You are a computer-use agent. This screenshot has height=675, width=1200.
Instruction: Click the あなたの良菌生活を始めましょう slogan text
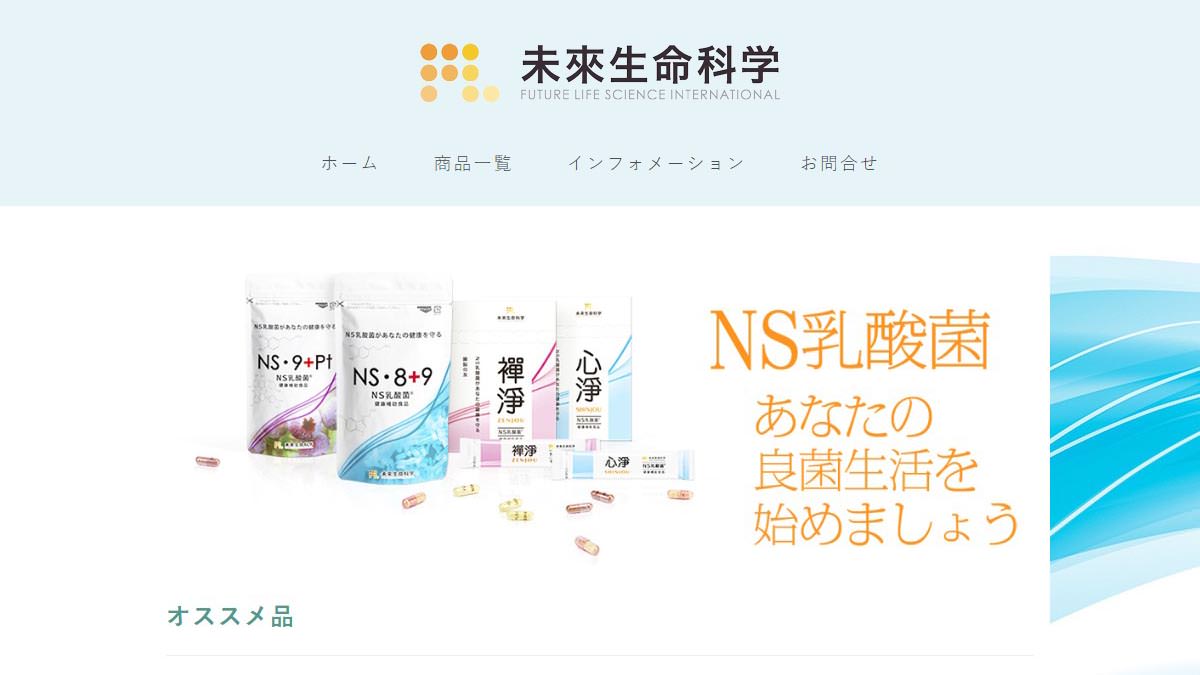885,470
